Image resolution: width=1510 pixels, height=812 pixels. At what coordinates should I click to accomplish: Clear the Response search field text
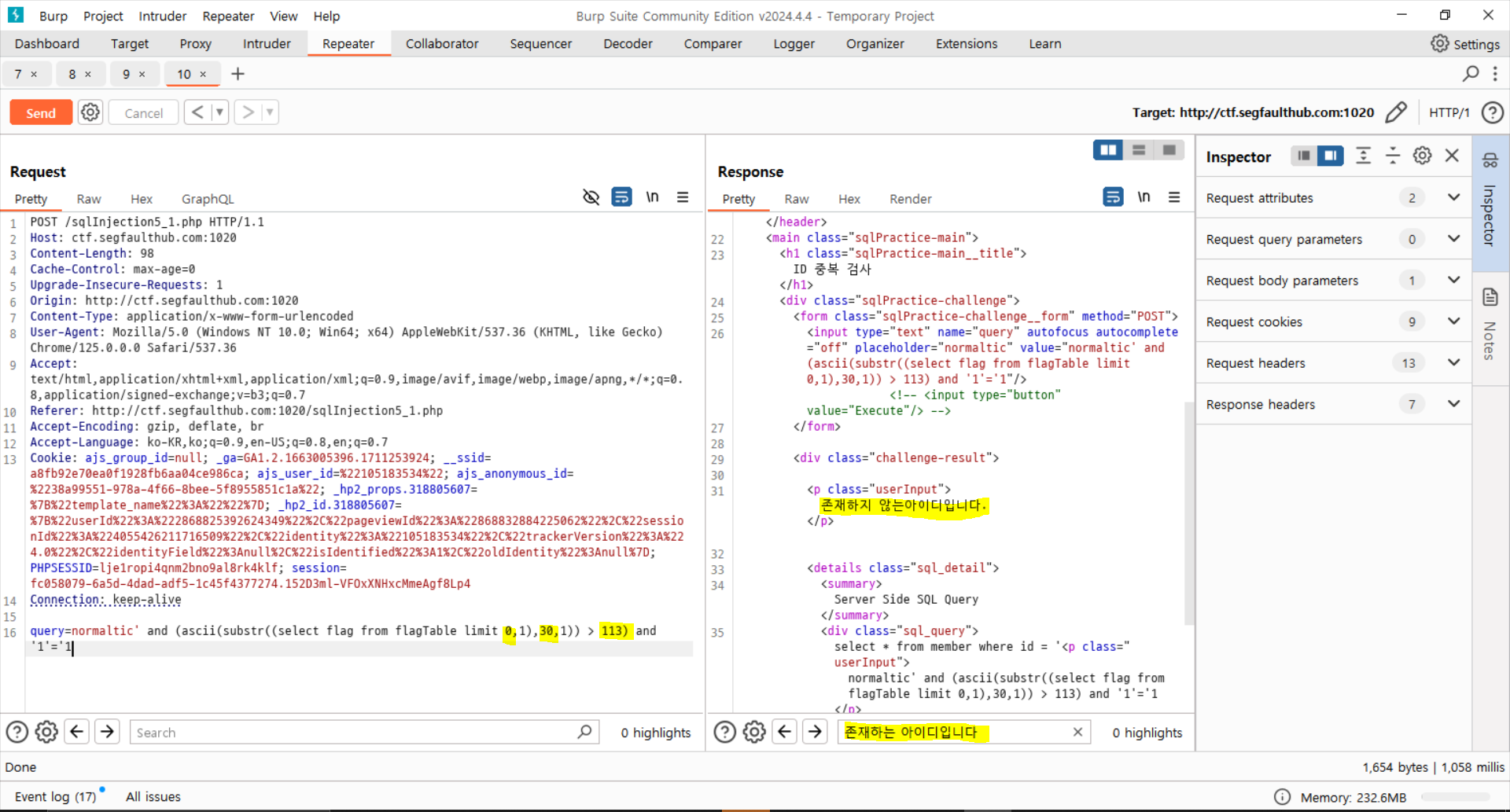click(x=1077, y=732)
